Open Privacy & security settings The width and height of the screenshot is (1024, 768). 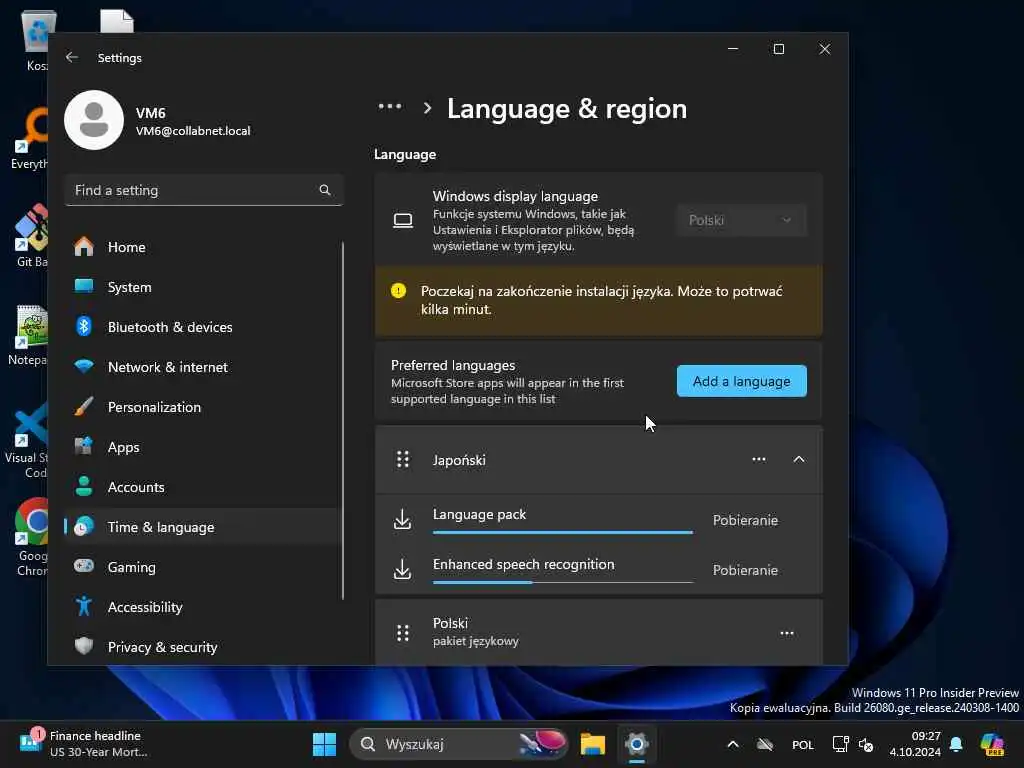(203, 647)
